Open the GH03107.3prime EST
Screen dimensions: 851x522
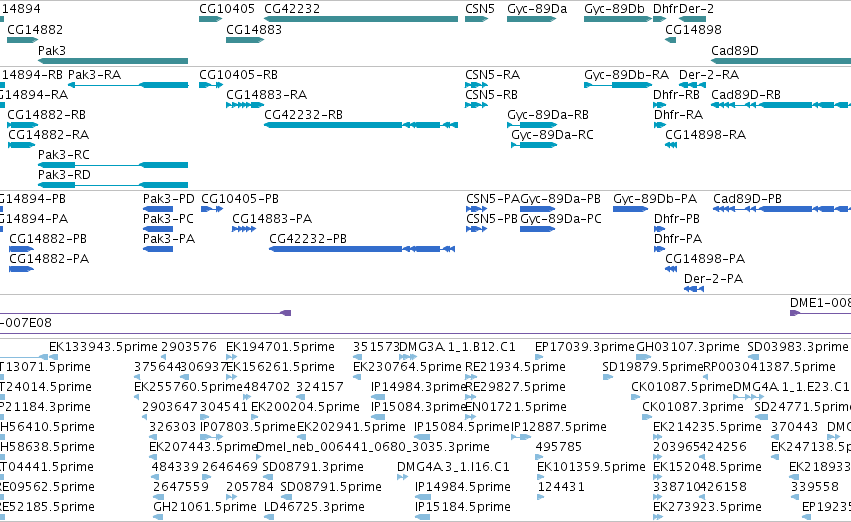click(x=643, y=357)
